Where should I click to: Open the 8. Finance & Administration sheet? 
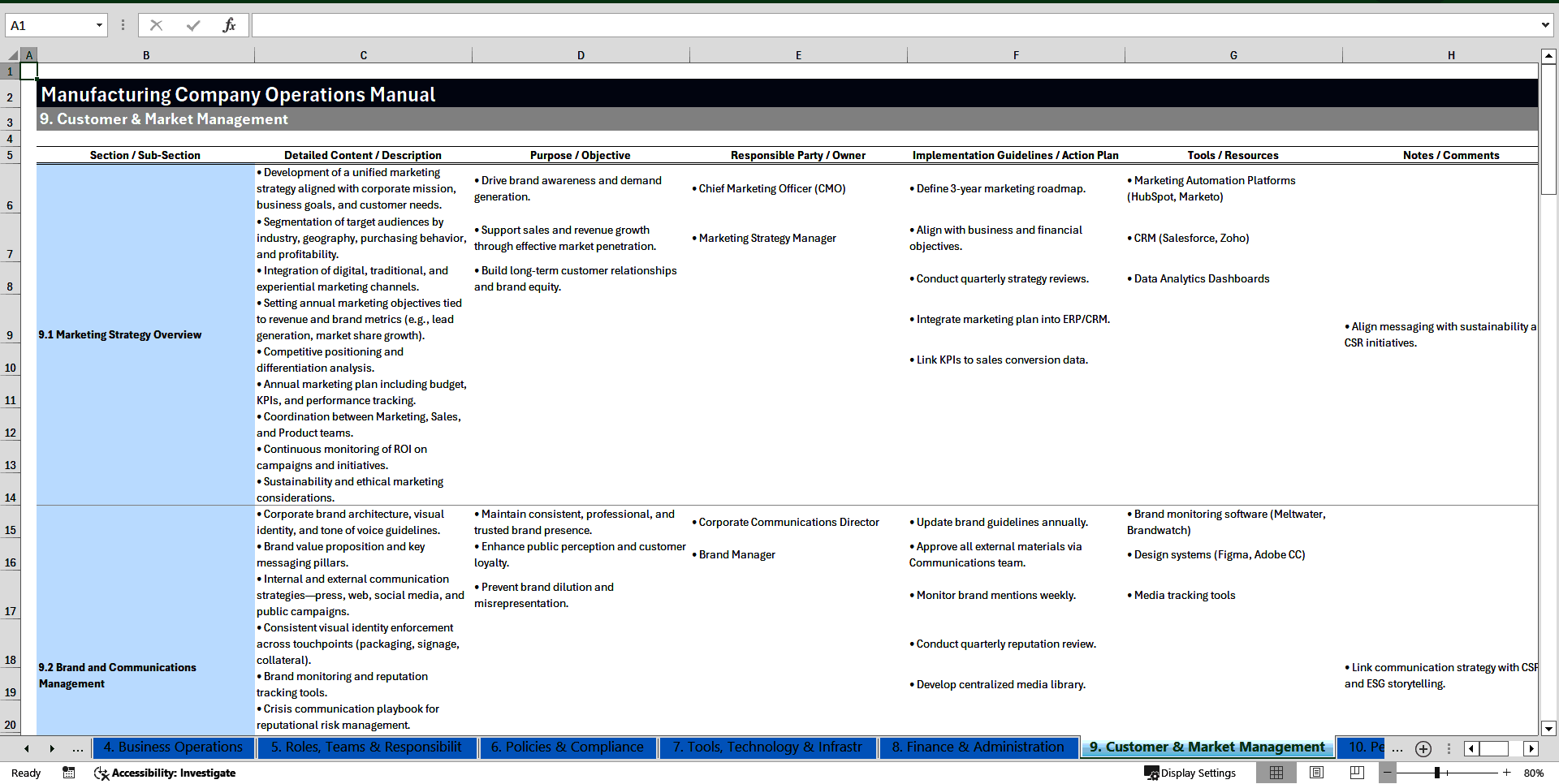pos(978,747)
